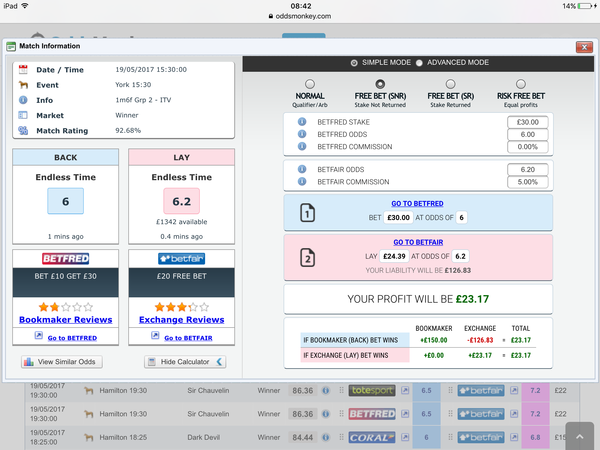Click the scroll-to-top arrow button
The image size is (600, 450).
580,437
